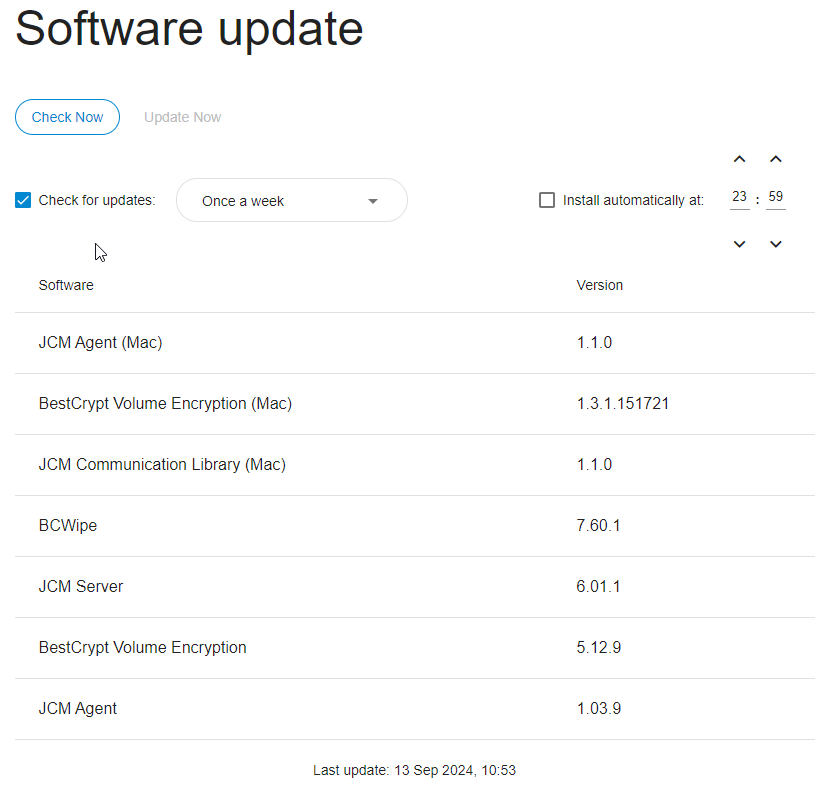Screen dimensions: 836x790
Task: Increase the minutes with up chevron
Action: pos(776,159)
